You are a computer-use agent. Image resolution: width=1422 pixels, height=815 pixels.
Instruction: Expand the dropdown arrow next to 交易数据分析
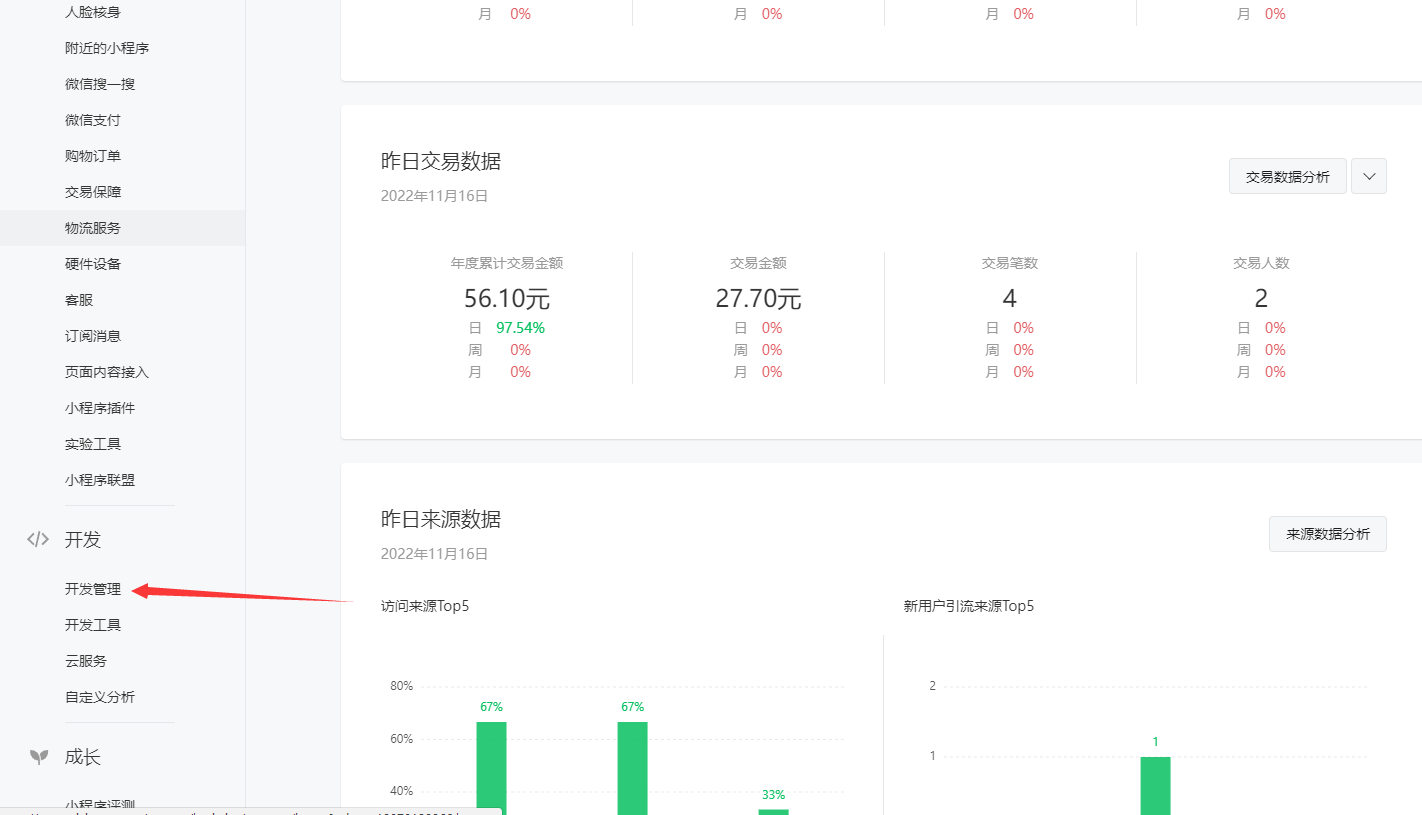(x=1368, y=176)
